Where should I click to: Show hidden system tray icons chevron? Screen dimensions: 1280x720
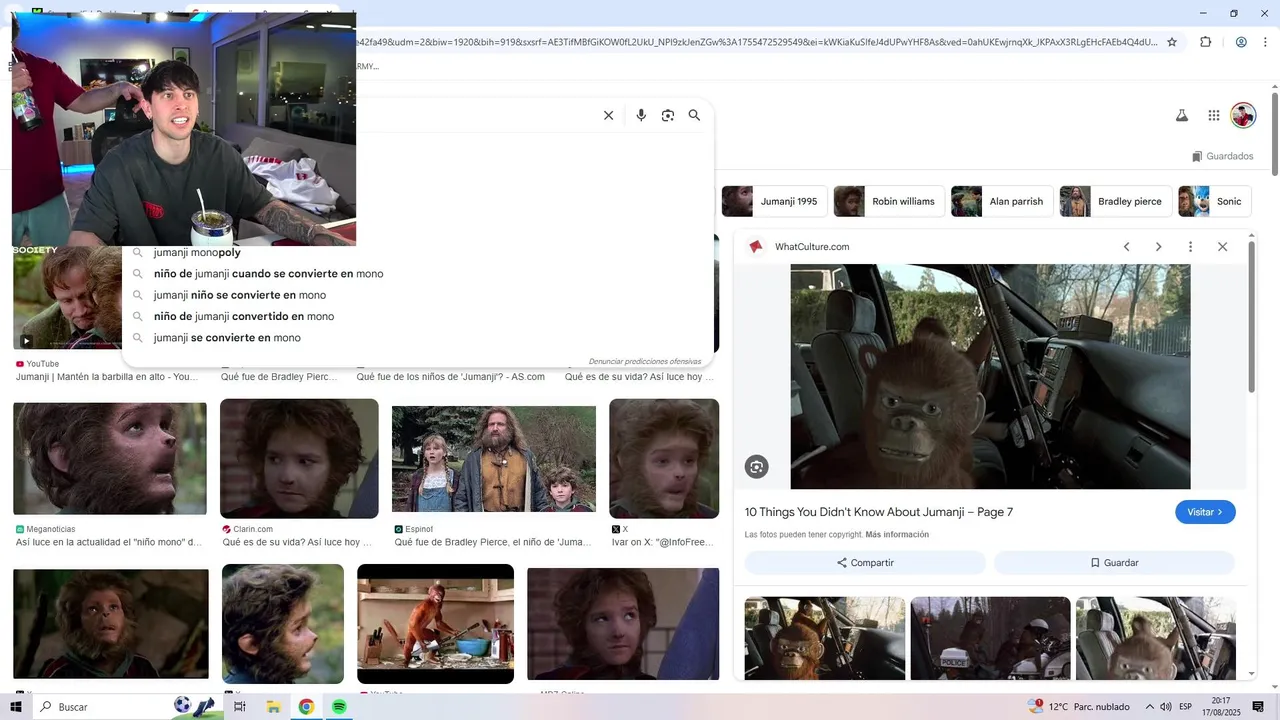pyautogui.click(x=1149, y=707)
